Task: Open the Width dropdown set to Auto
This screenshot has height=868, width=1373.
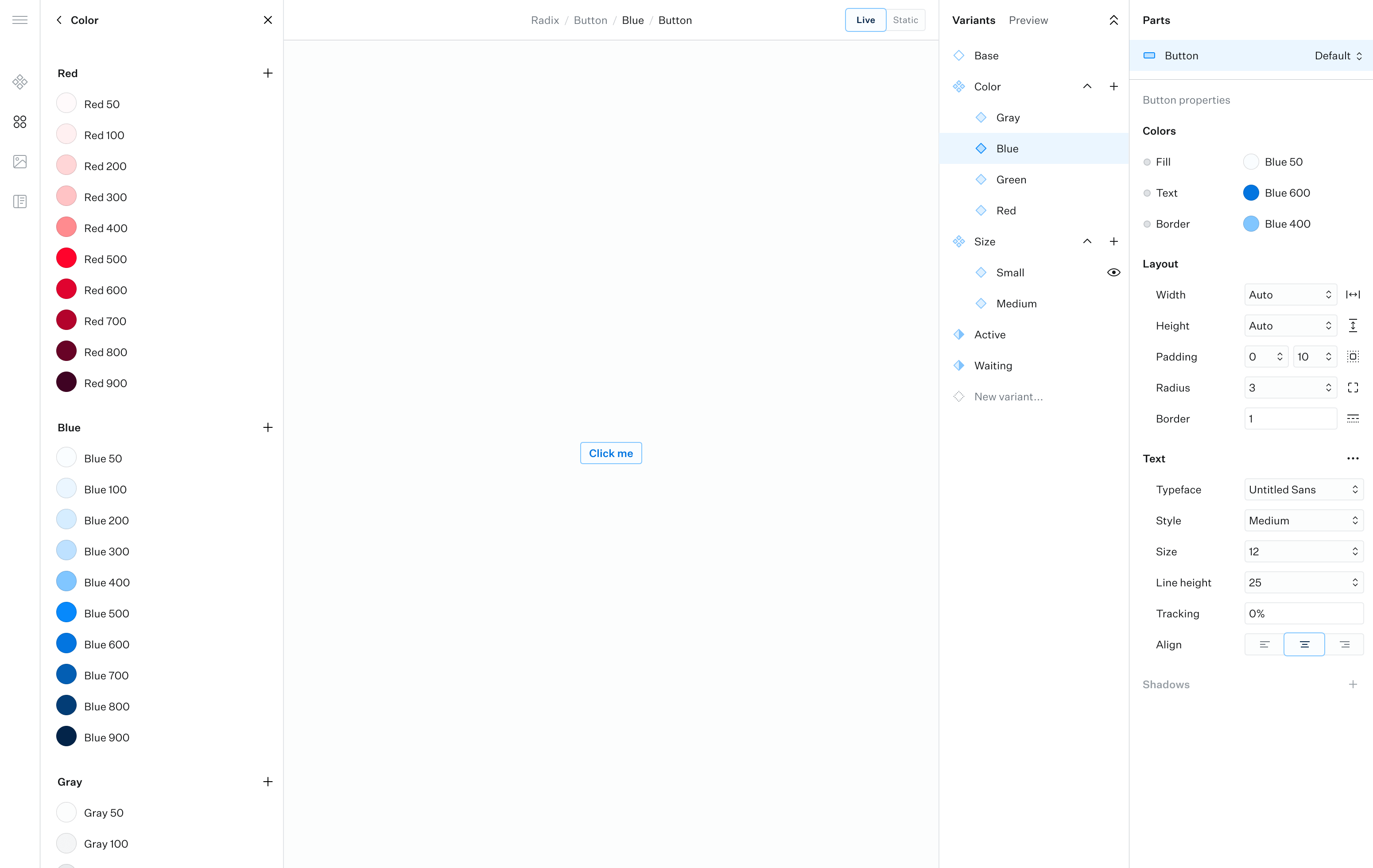Action: pos(1290,295)
